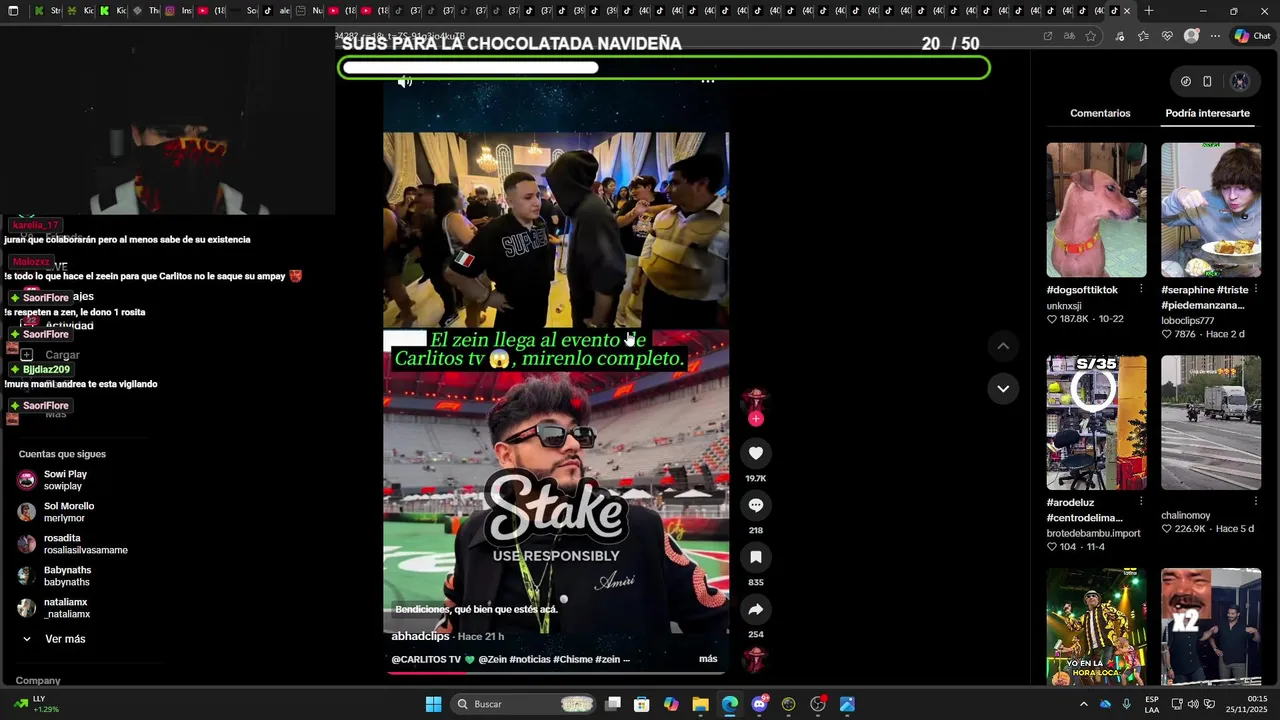Click the @CARLITOS TV mention in description

426,660
